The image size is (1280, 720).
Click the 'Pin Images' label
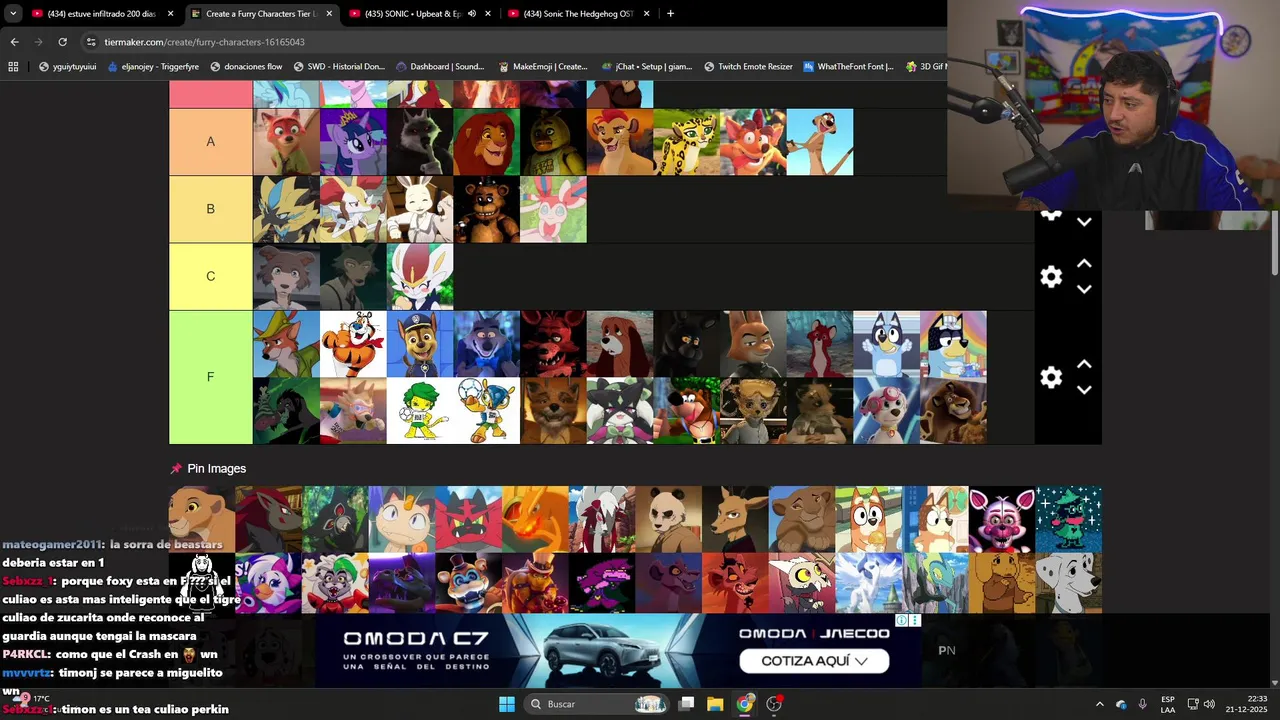[216, 468]
